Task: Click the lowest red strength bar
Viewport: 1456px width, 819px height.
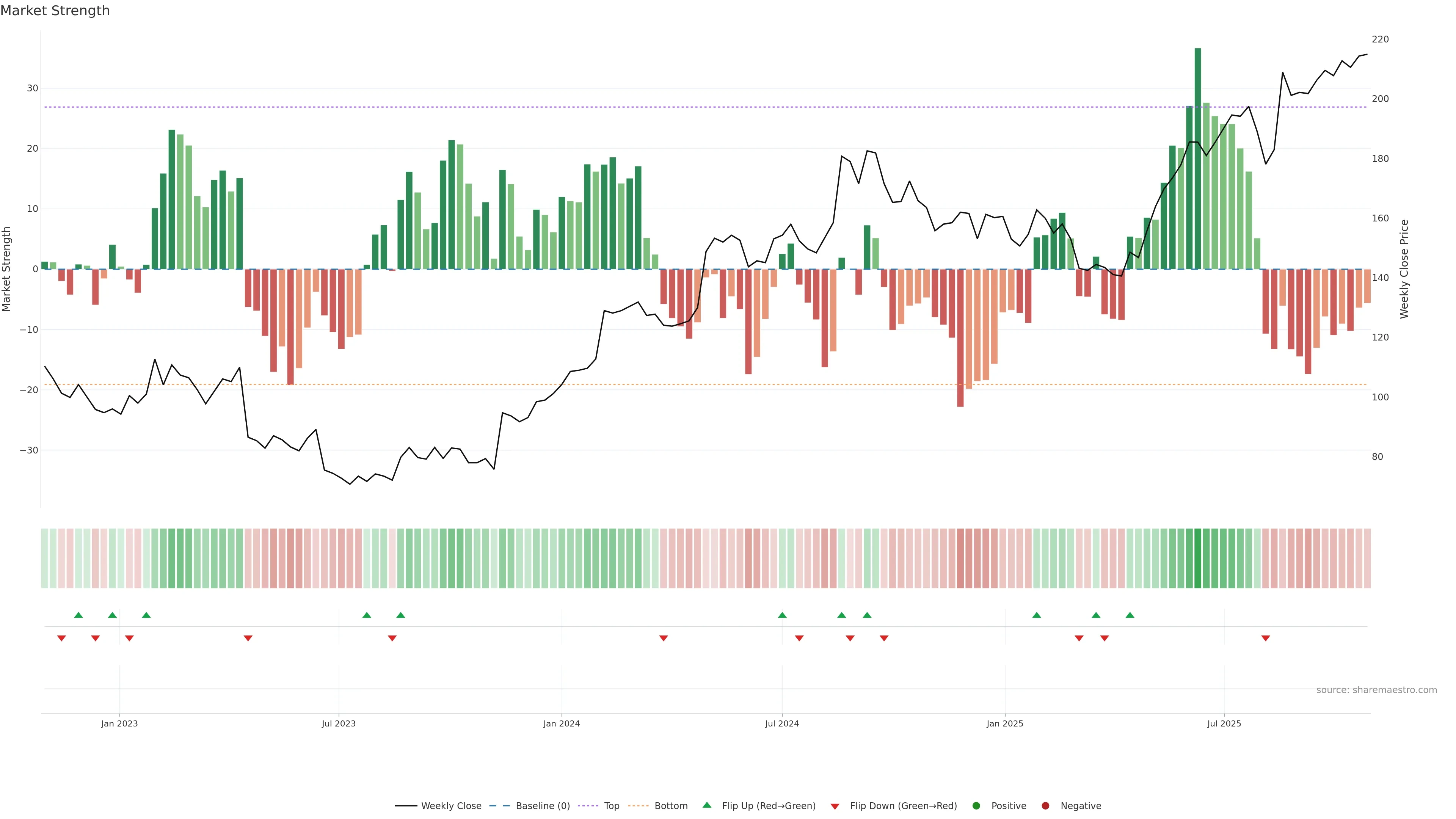Action: pyautogui.click(x=960, y=337)
